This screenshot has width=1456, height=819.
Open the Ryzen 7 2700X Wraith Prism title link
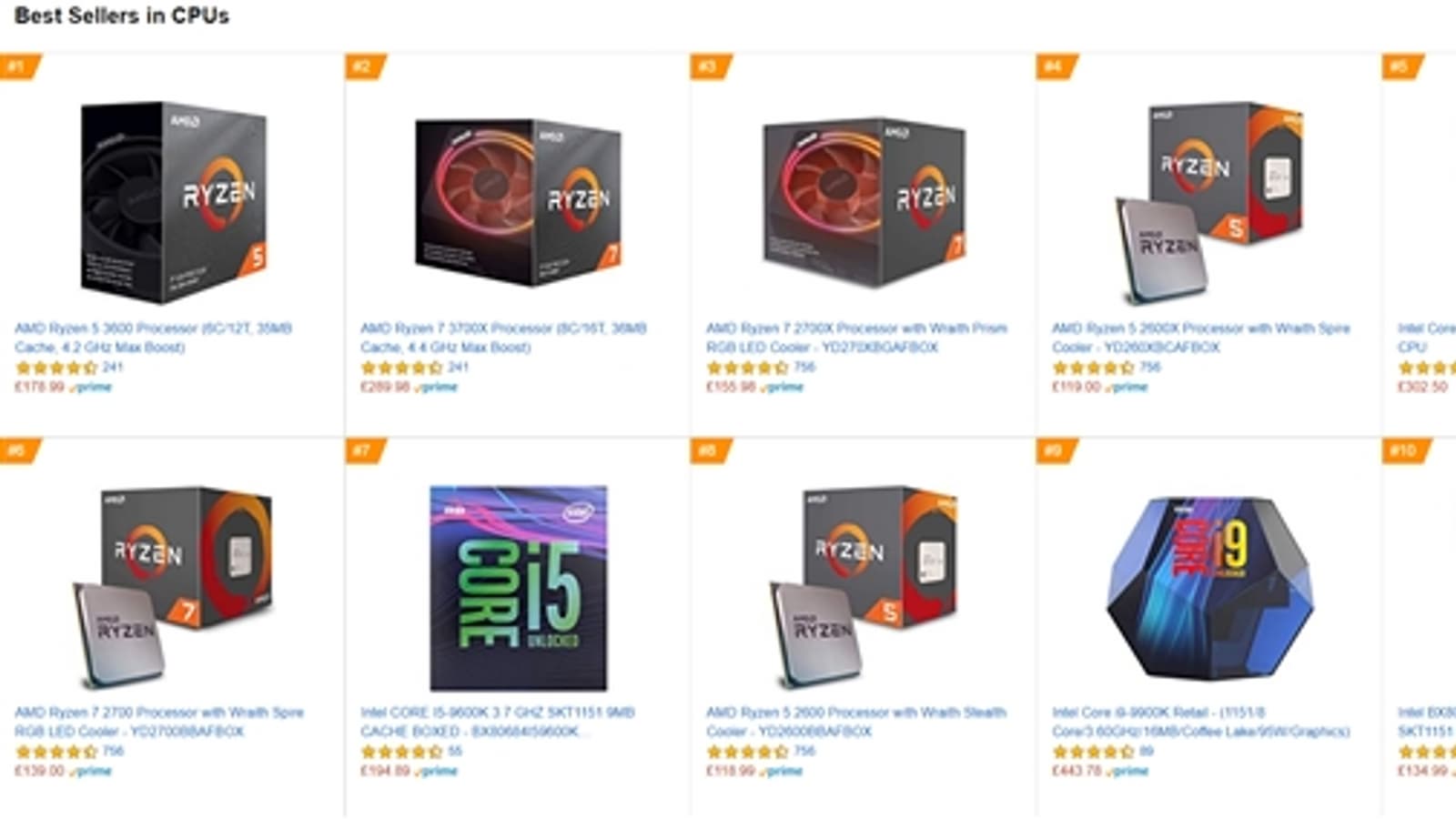coord(856,338)
